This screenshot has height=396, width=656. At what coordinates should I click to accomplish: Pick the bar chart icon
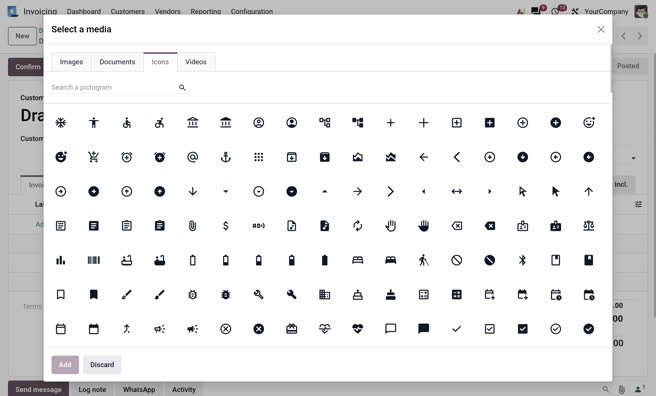pyautogui.click(x=61, y=260)
